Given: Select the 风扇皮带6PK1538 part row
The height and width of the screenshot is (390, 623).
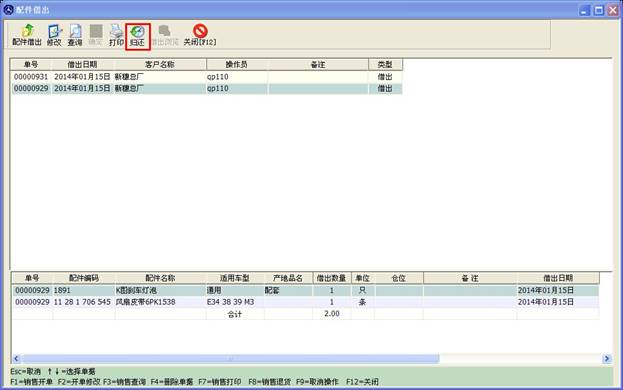Looking at the screenshot, I should coord(305,302).
